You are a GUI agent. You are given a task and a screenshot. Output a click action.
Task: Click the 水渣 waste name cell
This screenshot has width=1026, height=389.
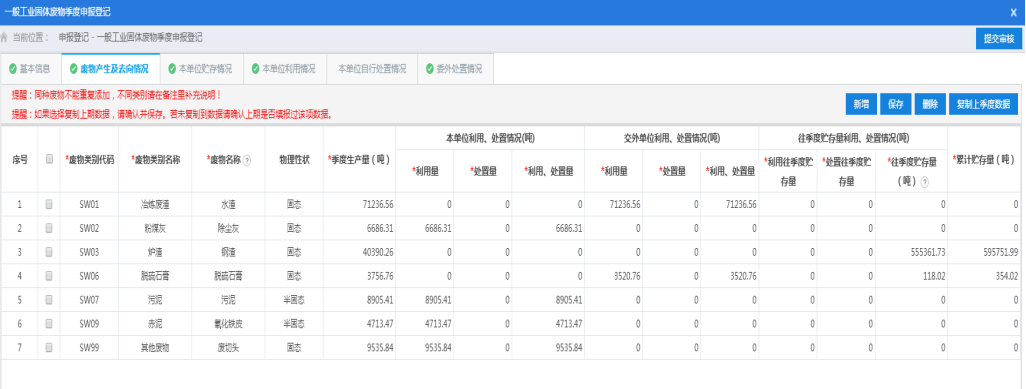tap(228, 204)
